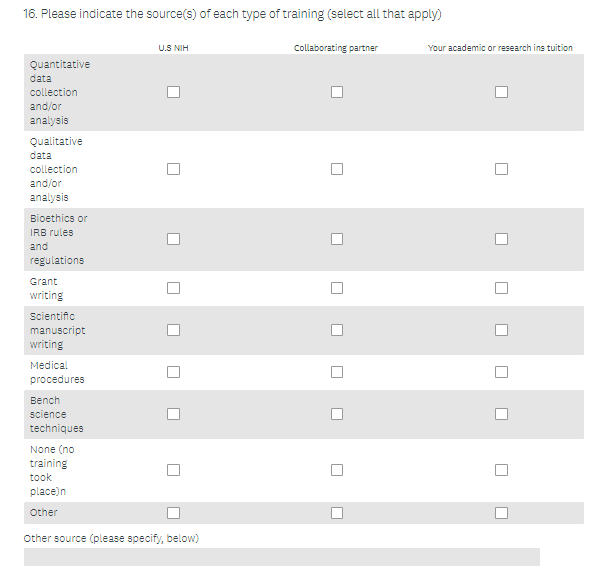590x566 pixels.
Task: Check U.S NIH box in Other row
Action: tap(173, 513)
